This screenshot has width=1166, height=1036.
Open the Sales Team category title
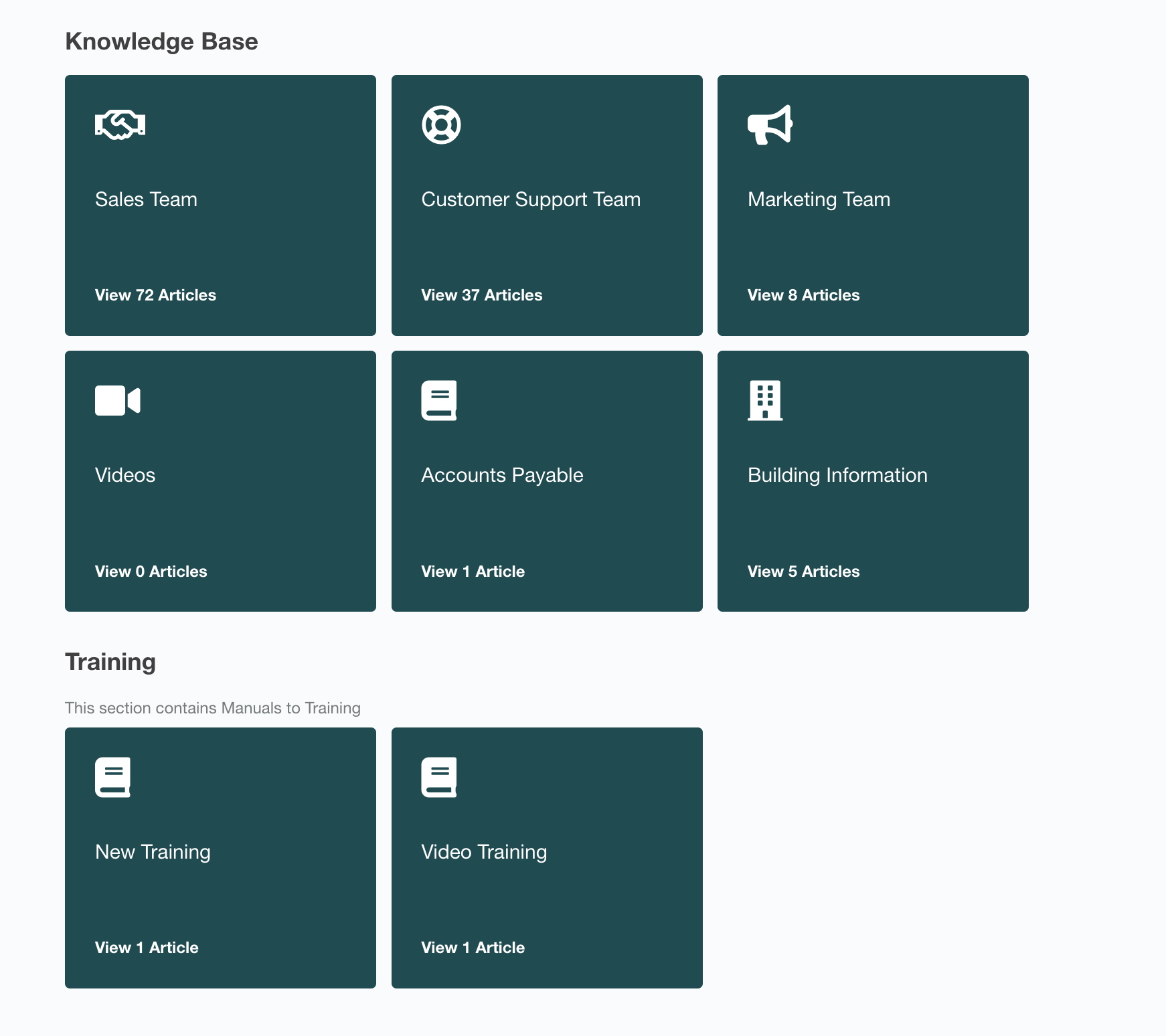(x=146, y=199)
